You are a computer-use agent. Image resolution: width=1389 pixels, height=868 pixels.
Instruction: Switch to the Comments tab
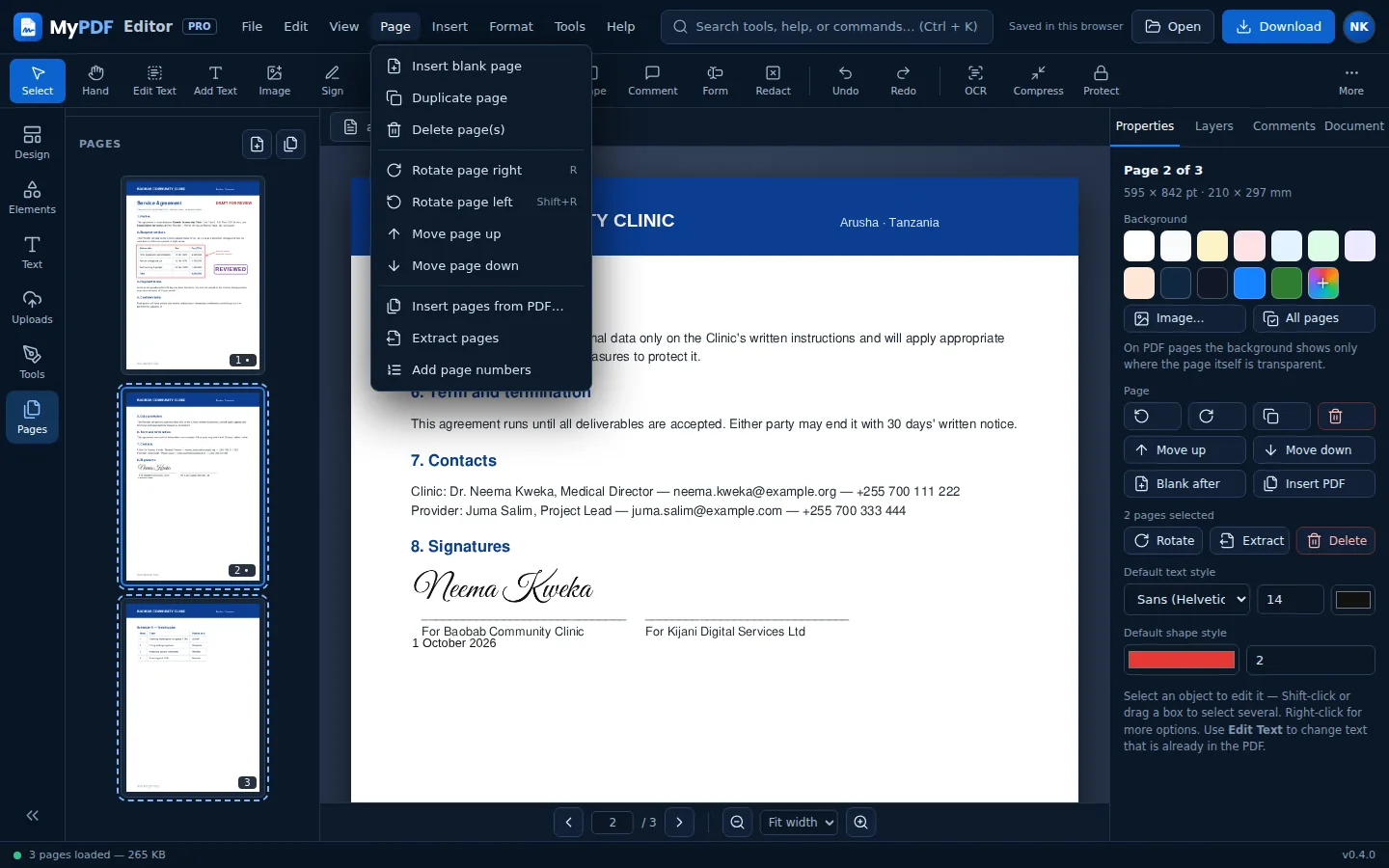[x=1284, y=126]
